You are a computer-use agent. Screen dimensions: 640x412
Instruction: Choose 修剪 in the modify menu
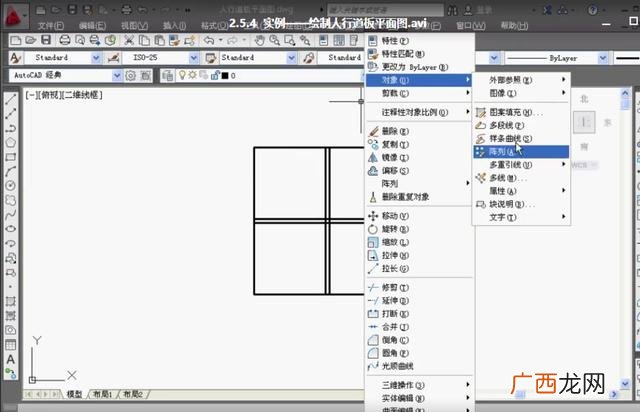[x=420, y=287]
